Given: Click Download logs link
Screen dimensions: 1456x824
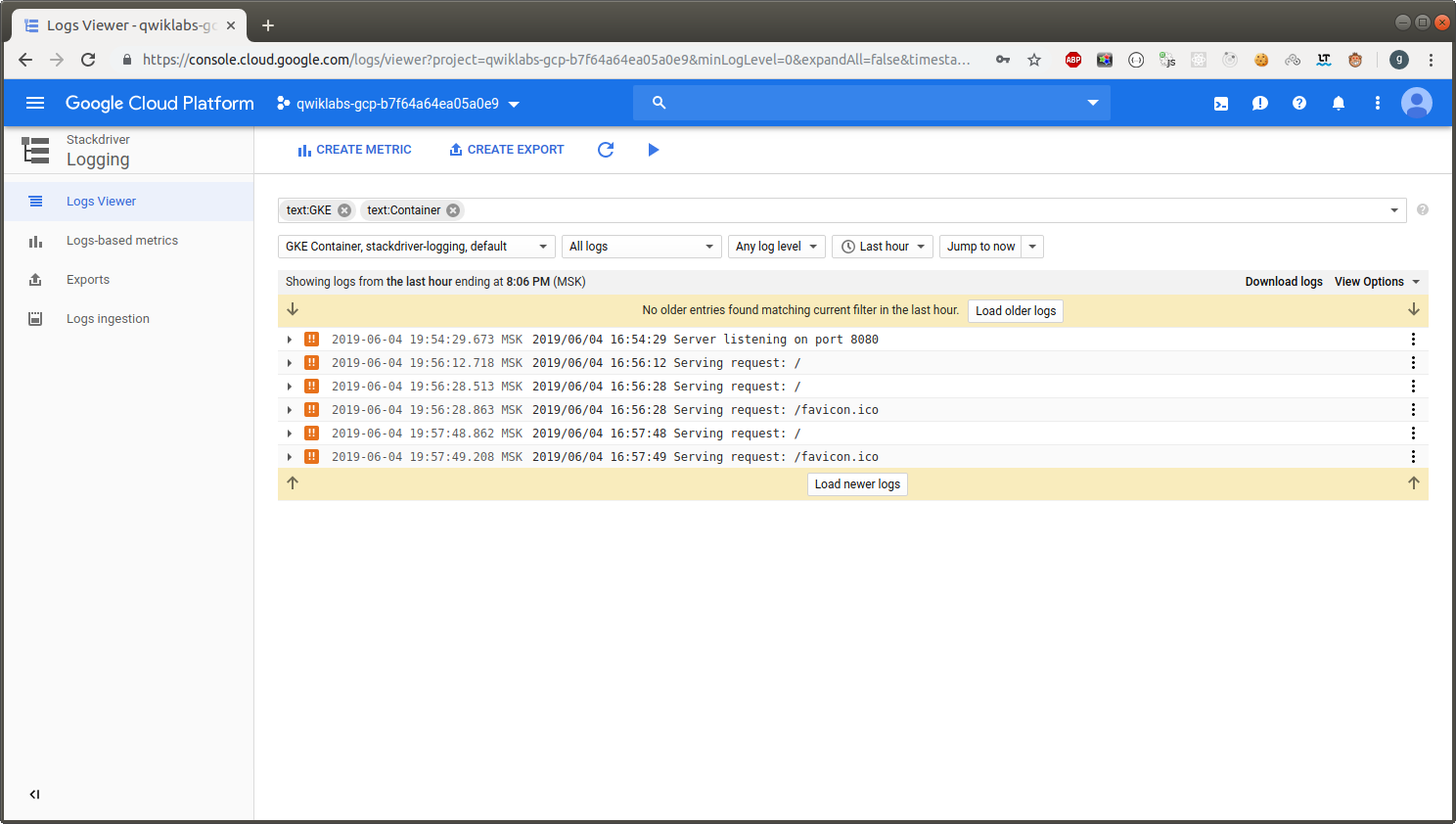Looking at the screenshot, I should tap(1284, 282).
